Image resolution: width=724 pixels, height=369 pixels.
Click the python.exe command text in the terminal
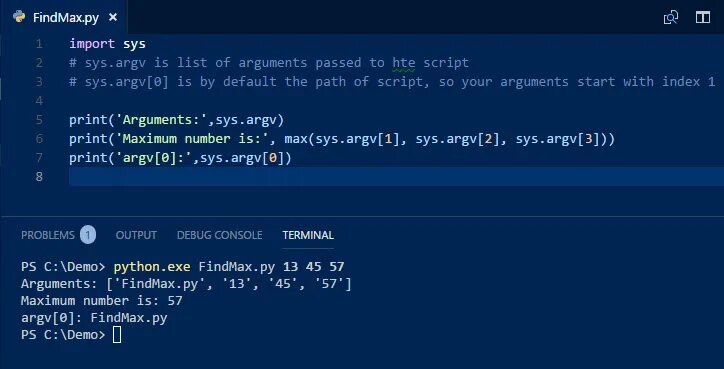152,266
